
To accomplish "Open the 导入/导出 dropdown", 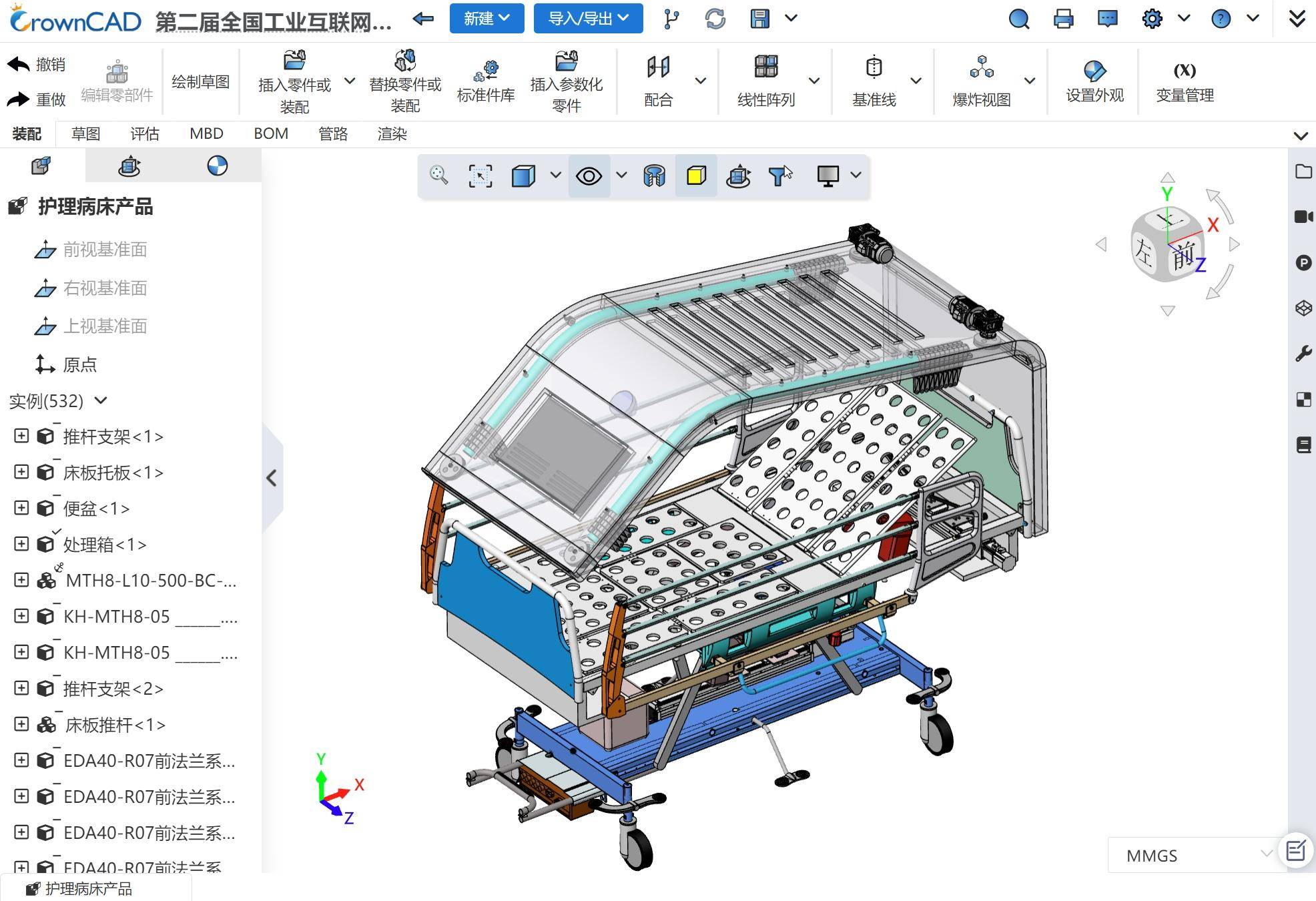I will [x=588, y=19].
